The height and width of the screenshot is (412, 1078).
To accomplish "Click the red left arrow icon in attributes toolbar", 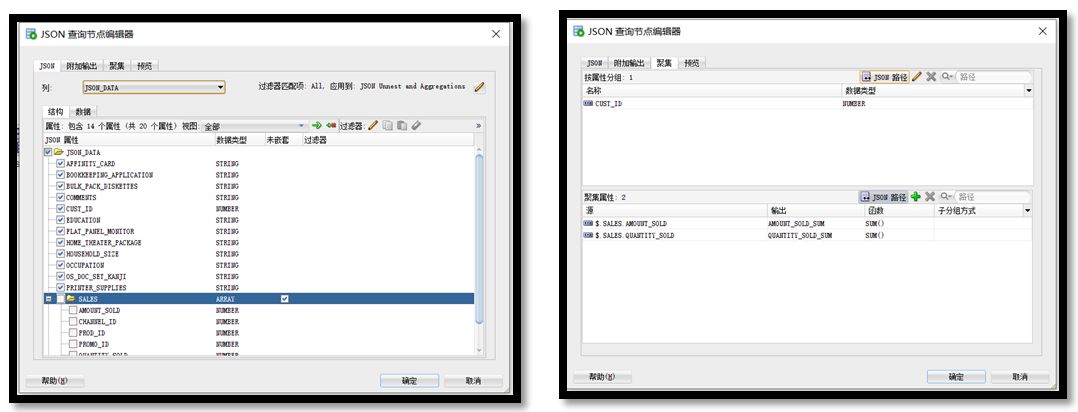I will [331, 126].
